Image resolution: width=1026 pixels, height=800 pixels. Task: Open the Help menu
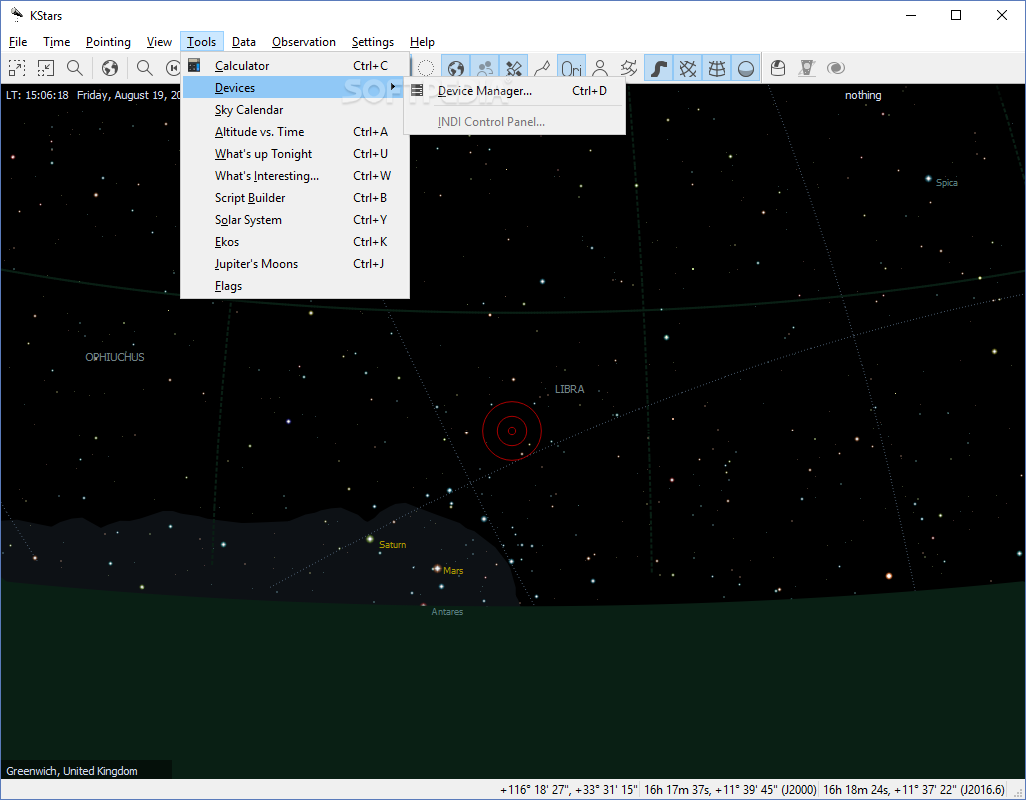[x=422, y=42]
